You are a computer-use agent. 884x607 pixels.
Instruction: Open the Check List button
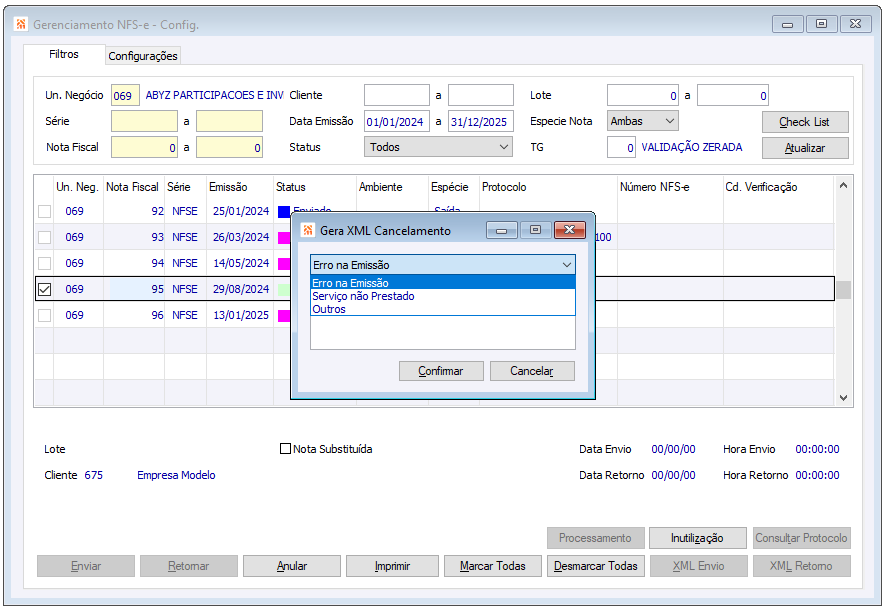(x=805, y=122)
